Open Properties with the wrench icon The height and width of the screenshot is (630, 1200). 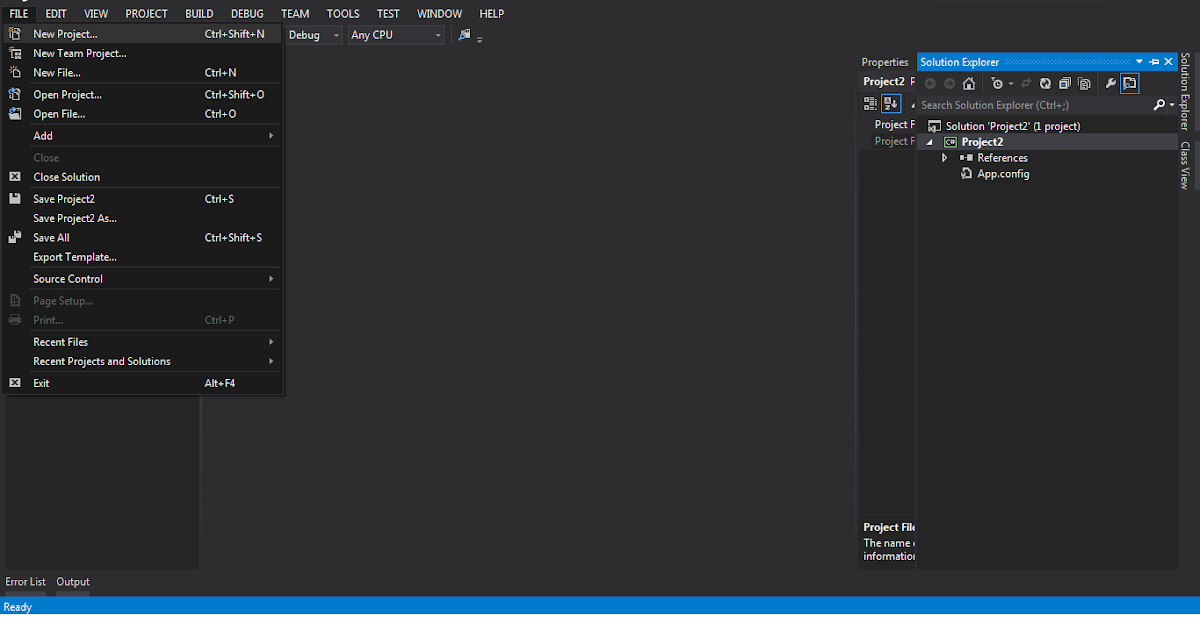pyautogui.click(x=1110, y=83)
